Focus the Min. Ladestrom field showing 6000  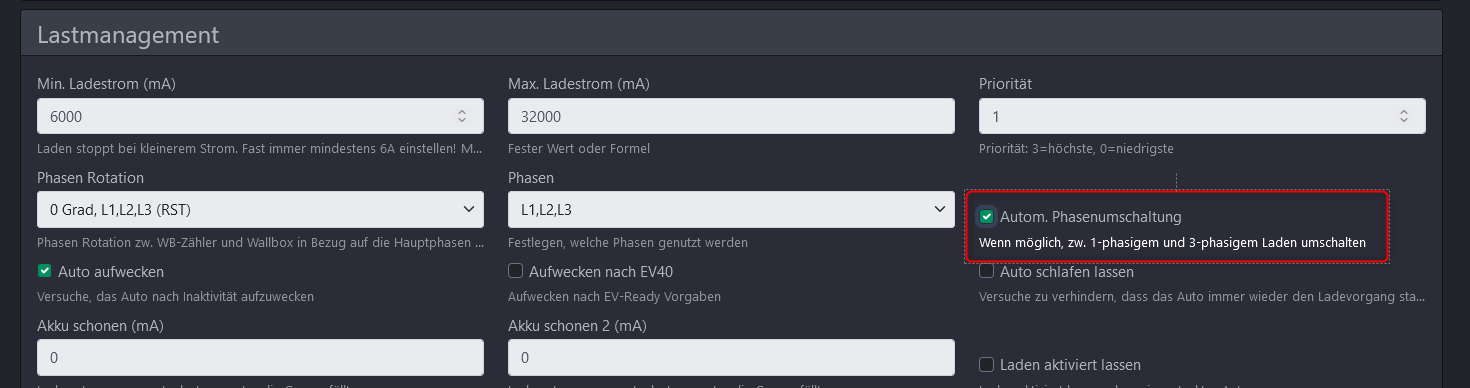[x=260, y=117]
